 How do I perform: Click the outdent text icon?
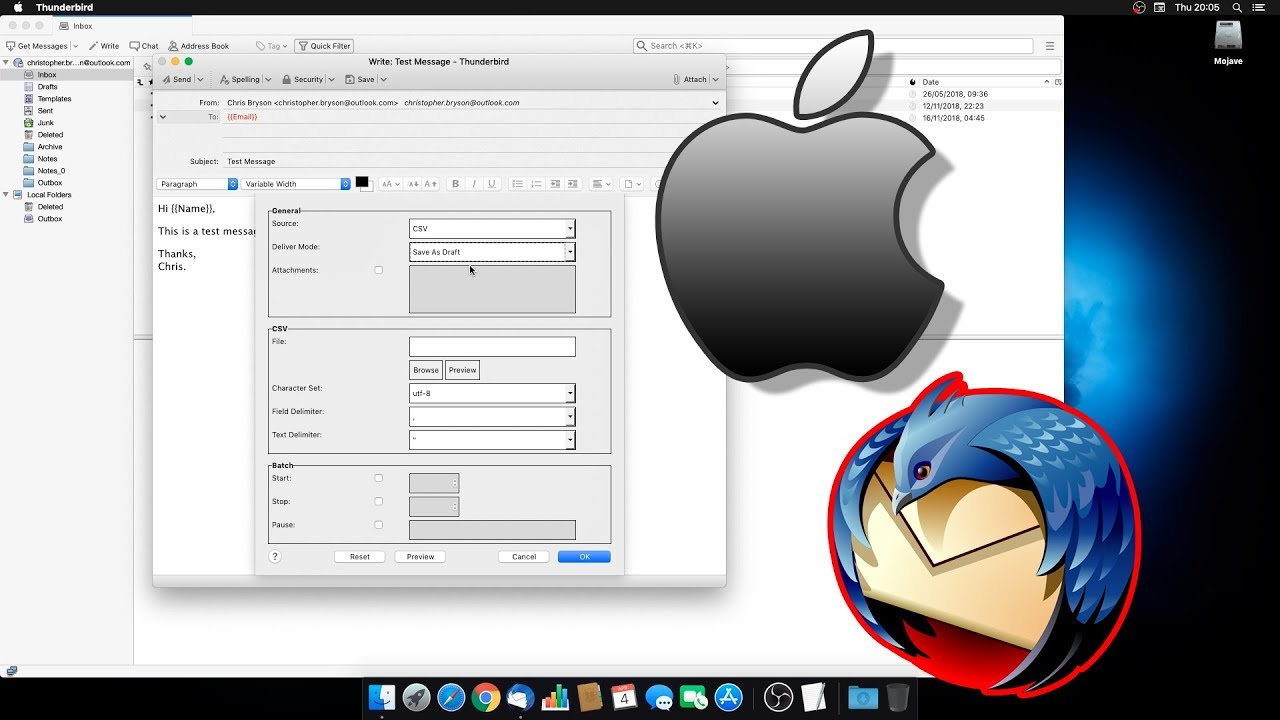tap(554, 184)
